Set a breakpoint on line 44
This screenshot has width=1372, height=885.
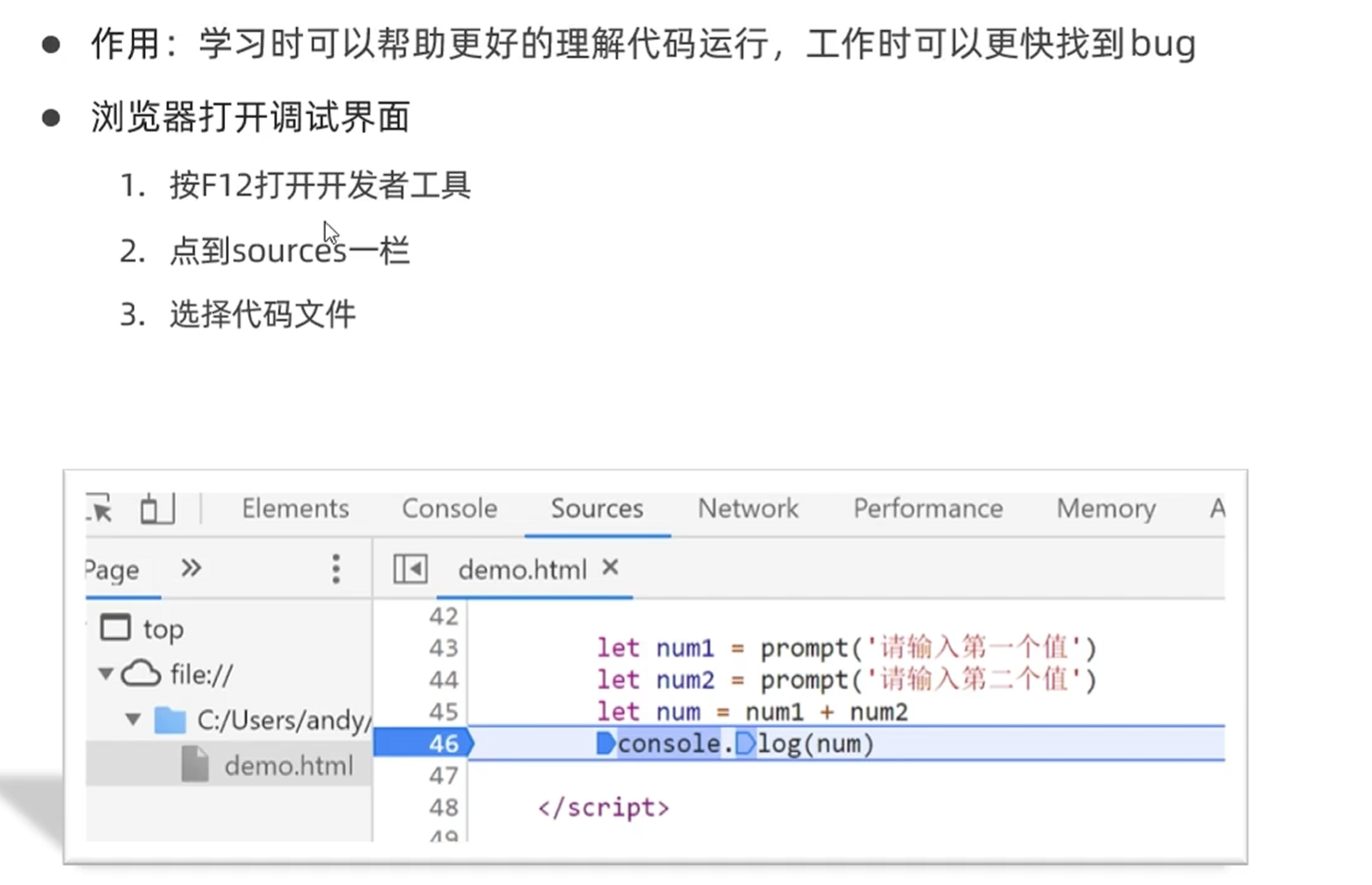tap(444, 680)
